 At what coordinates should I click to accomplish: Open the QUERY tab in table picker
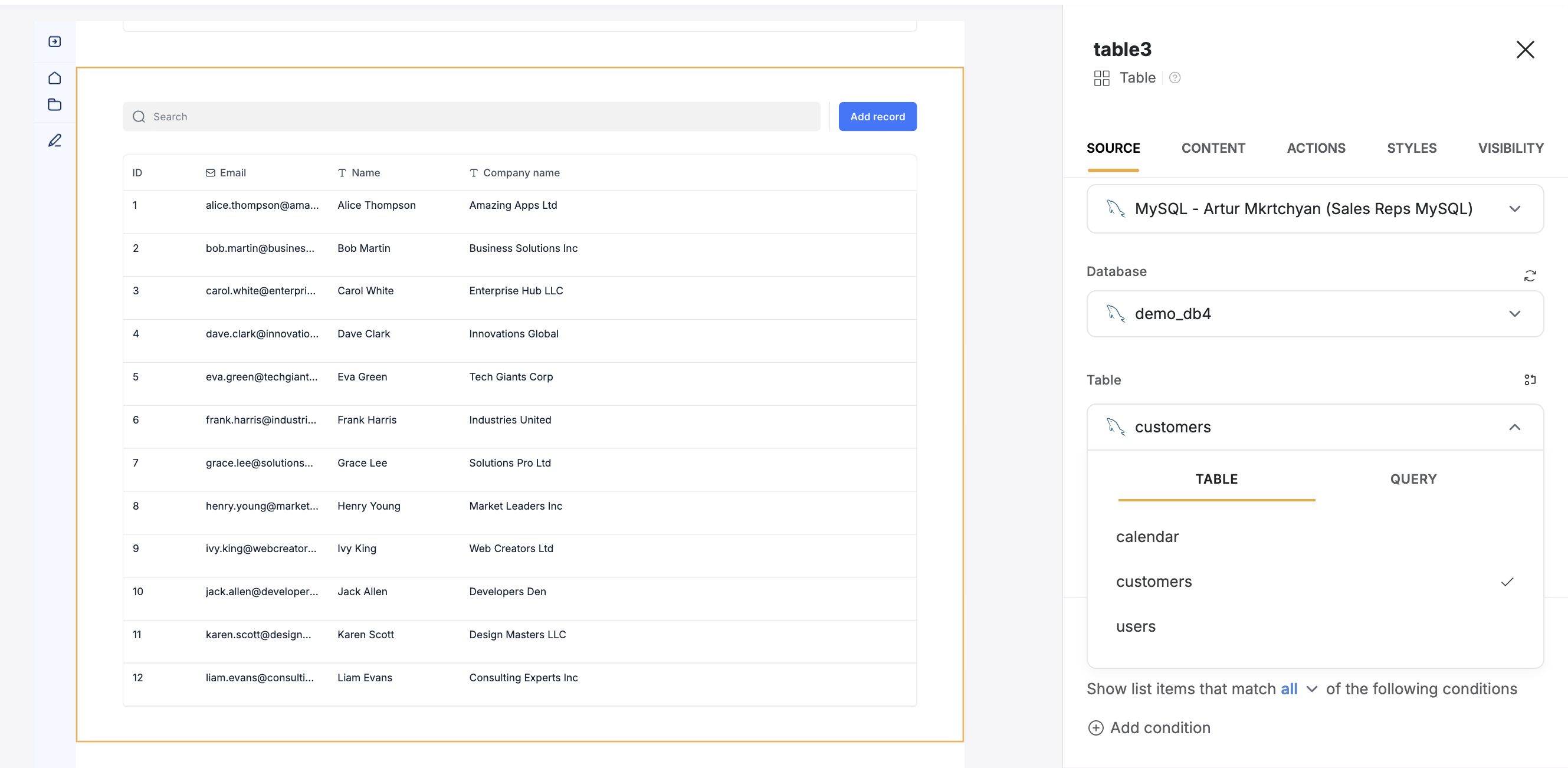[1413, 479]
